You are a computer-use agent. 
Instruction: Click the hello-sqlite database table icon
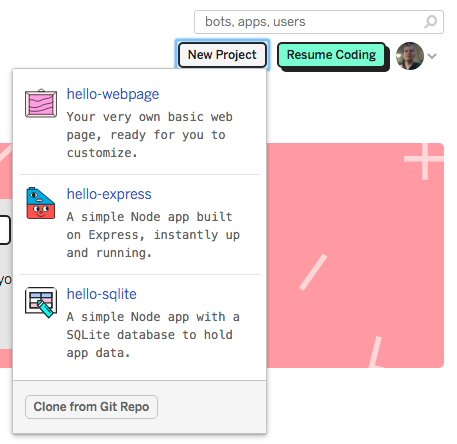tap(41, 302)
